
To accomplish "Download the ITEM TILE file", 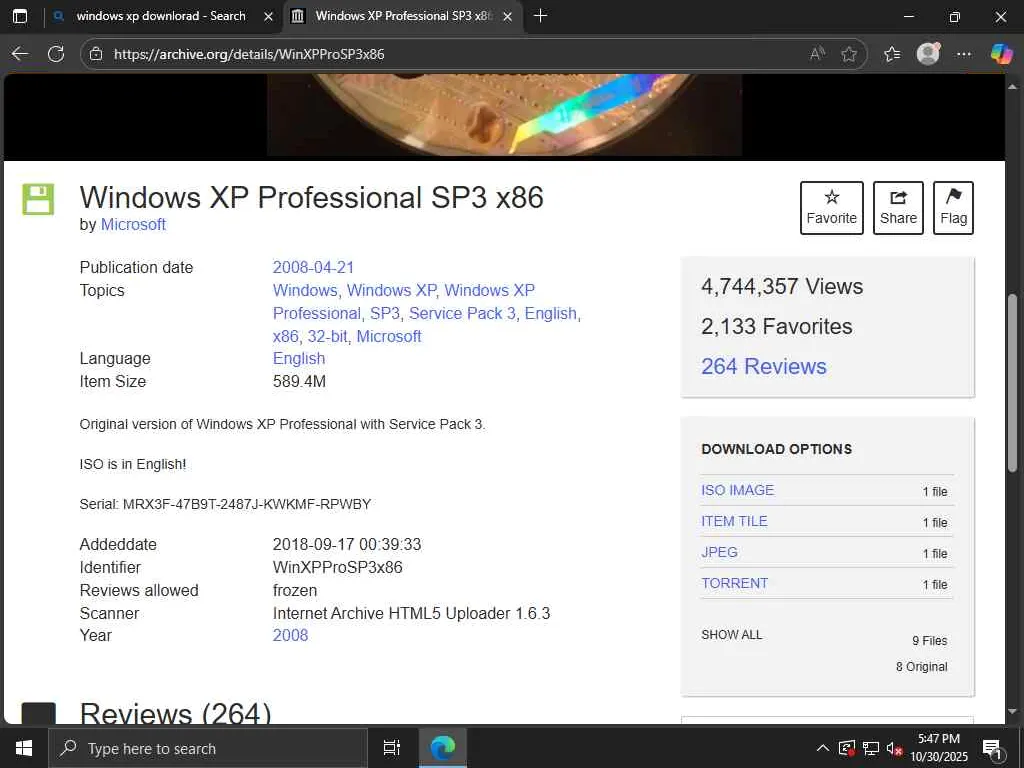I will pos(734,521).
